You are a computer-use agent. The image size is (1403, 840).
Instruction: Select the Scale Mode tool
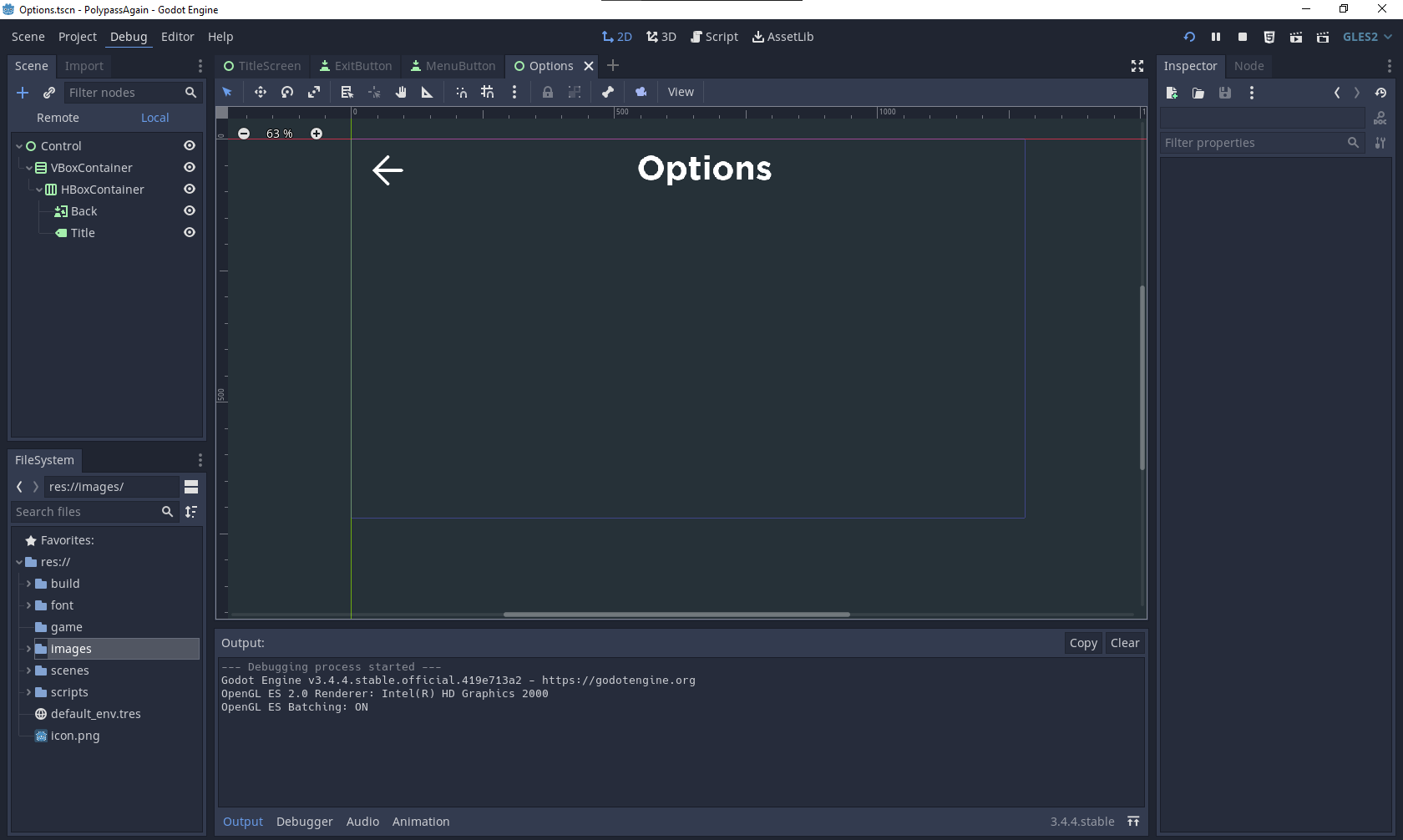(x=313, y=92)
